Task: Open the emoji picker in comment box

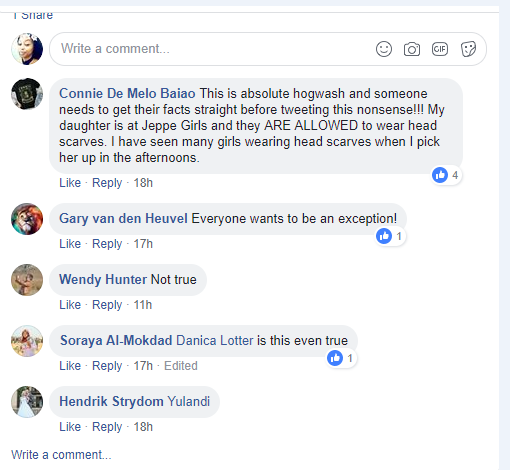Action: click(x=384, y=49)
